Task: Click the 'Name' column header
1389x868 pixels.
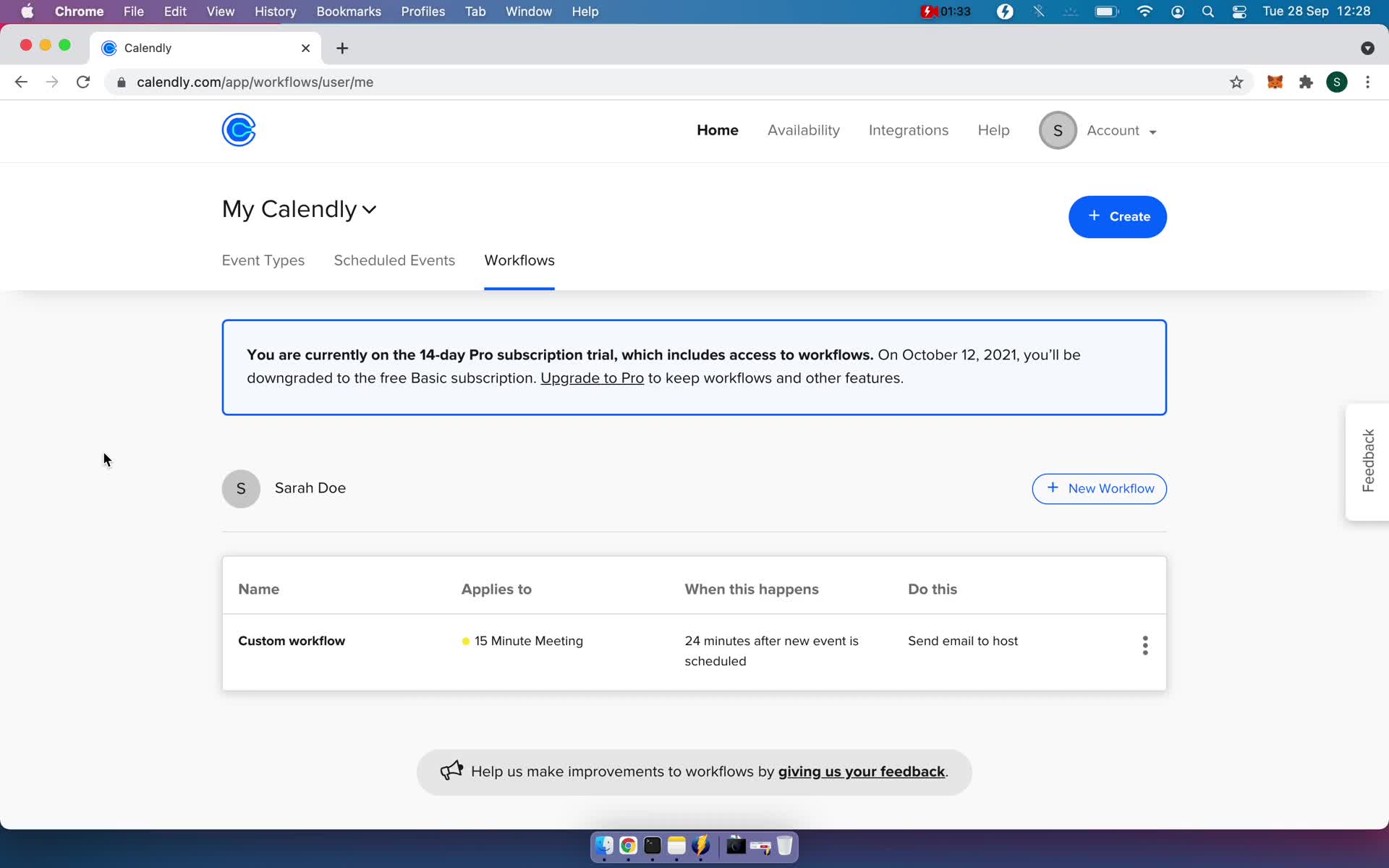Action: coord(258,590)
